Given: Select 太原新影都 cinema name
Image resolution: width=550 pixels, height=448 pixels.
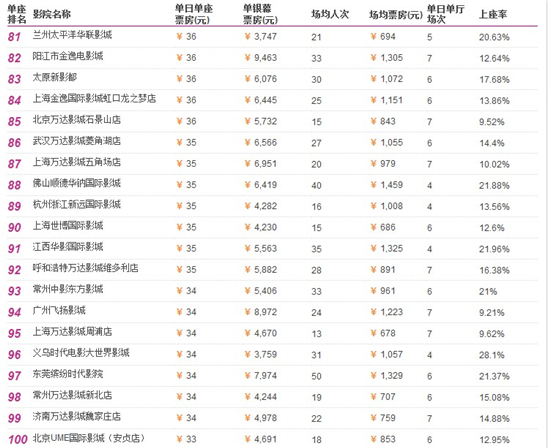Looking at the screenshot, I should coord(55,77).
